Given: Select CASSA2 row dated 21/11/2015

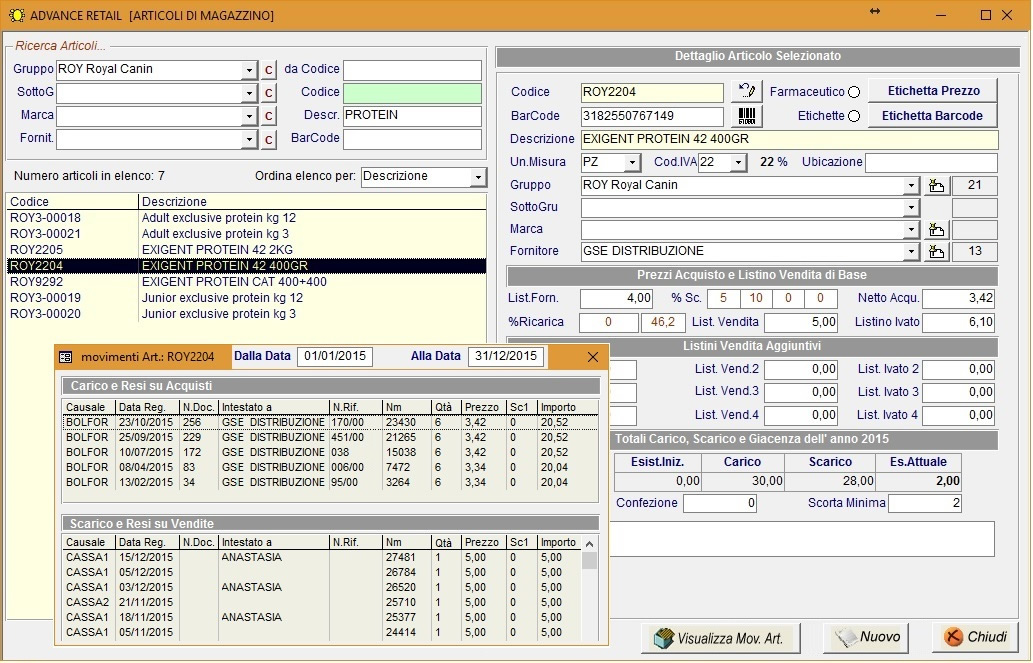Looking at the screenshot, I should point(322,602).
